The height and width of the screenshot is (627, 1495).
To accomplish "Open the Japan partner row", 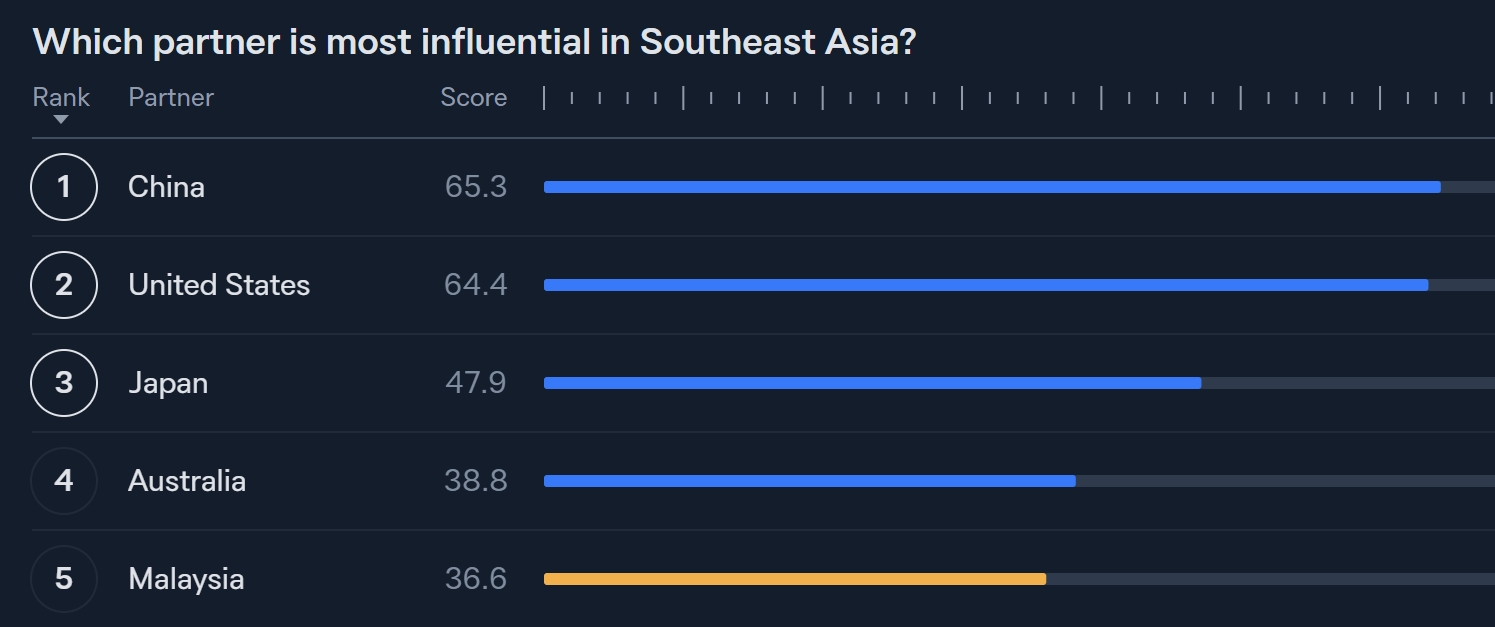I will 168,383.
